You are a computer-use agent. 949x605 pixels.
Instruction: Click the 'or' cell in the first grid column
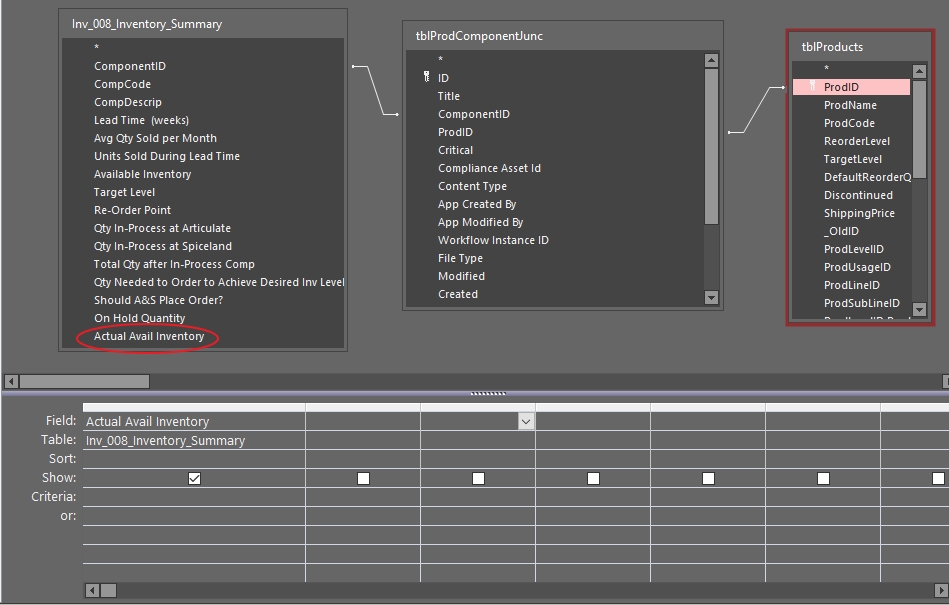tap(194, 516)
